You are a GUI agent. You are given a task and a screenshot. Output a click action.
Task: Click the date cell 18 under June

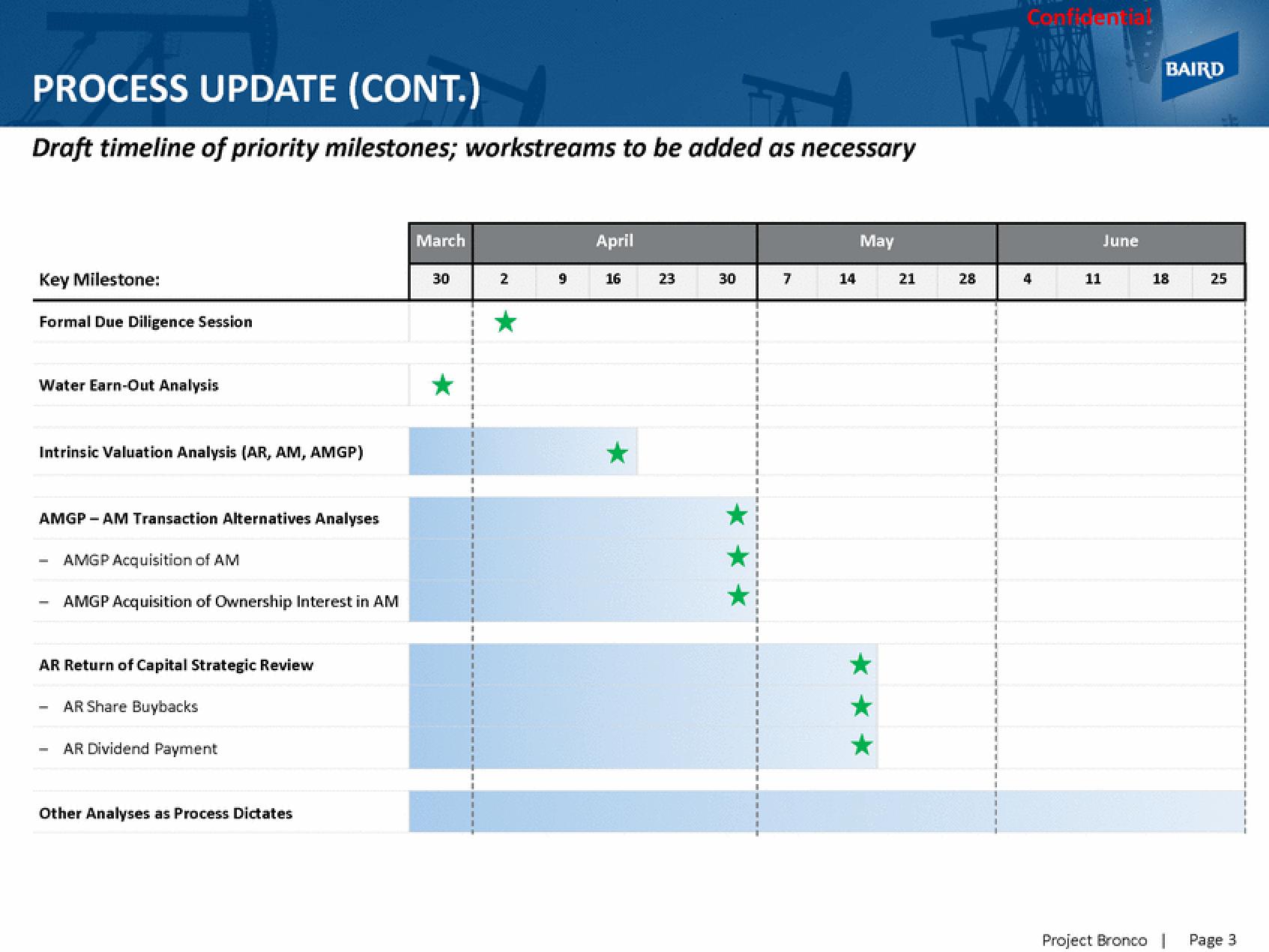[x=1160, y=280]
